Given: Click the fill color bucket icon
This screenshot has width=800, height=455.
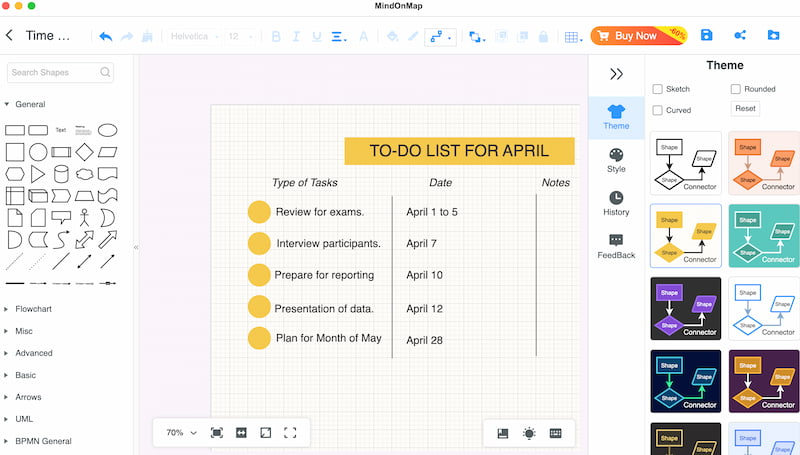Looking at the screenshot, I should 392,36.
